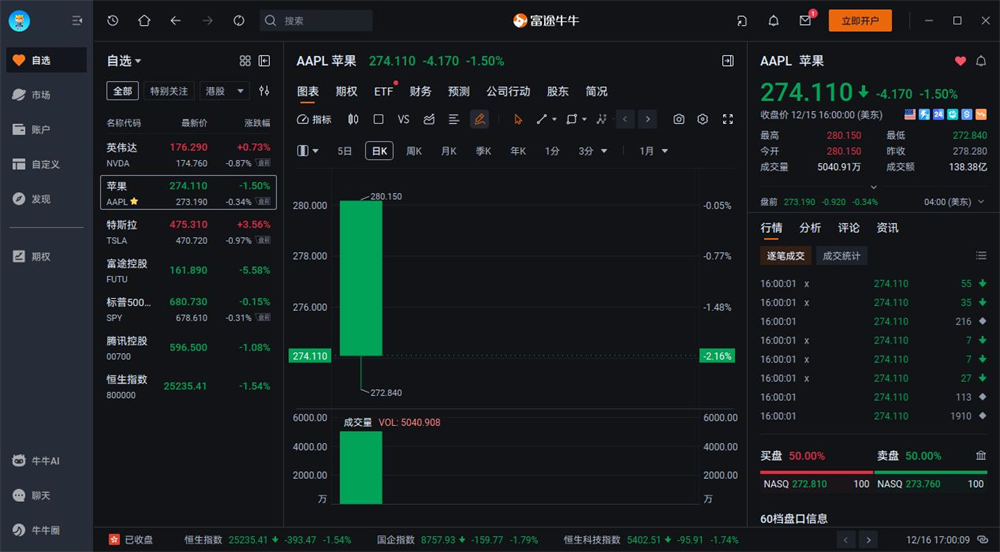The height and width of the screenshot is (552, 1000).
Task: Open chart layout split dropdown
Action: click(308, 151)
